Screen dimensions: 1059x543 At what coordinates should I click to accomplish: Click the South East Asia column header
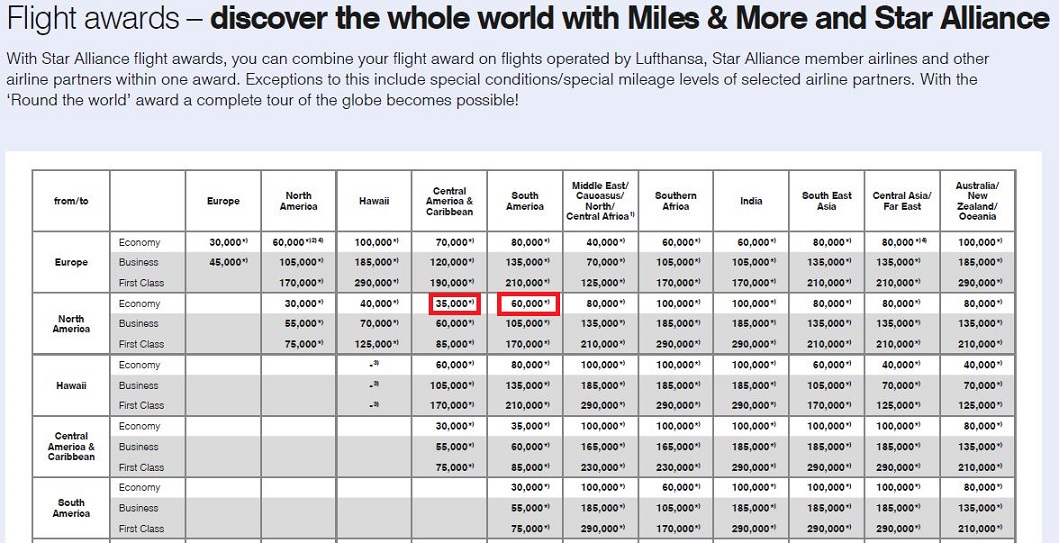tap(827, 201)
